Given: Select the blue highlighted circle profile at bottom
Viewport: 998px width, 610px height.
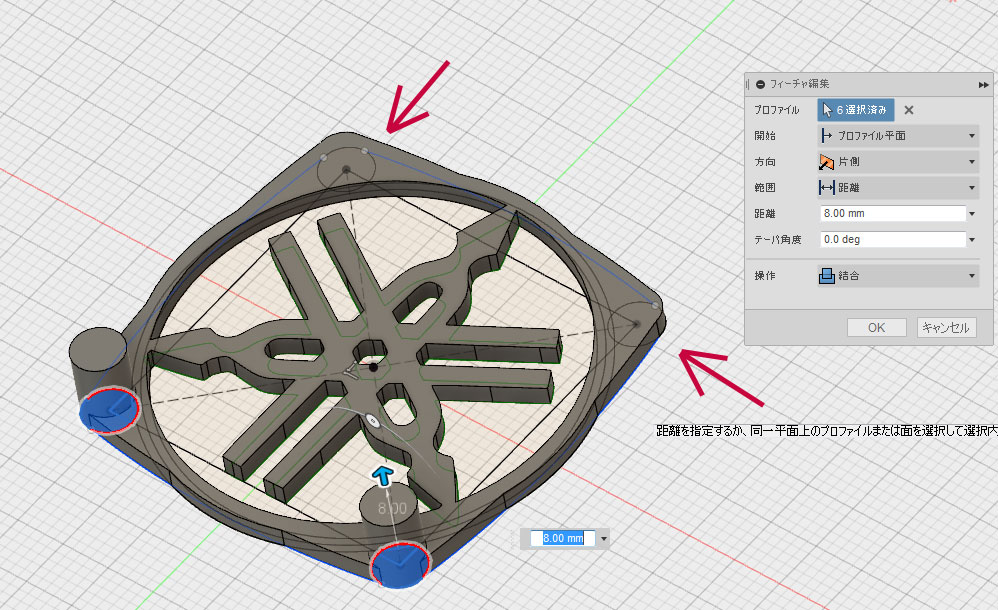Looking at the screenshot, I should [400, 564].
